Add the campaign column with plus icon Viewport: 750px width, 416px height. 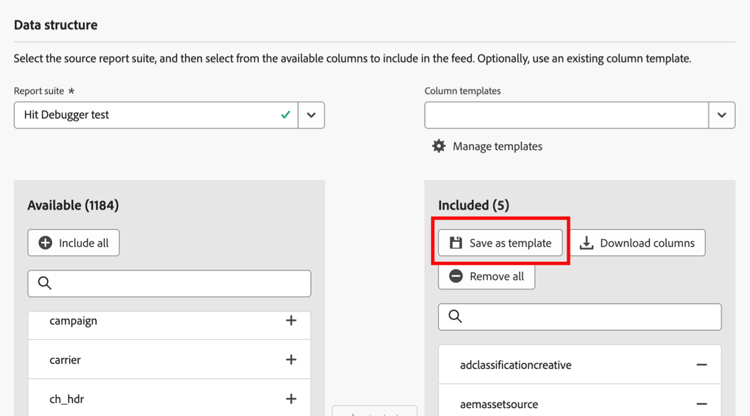(291, 321)
